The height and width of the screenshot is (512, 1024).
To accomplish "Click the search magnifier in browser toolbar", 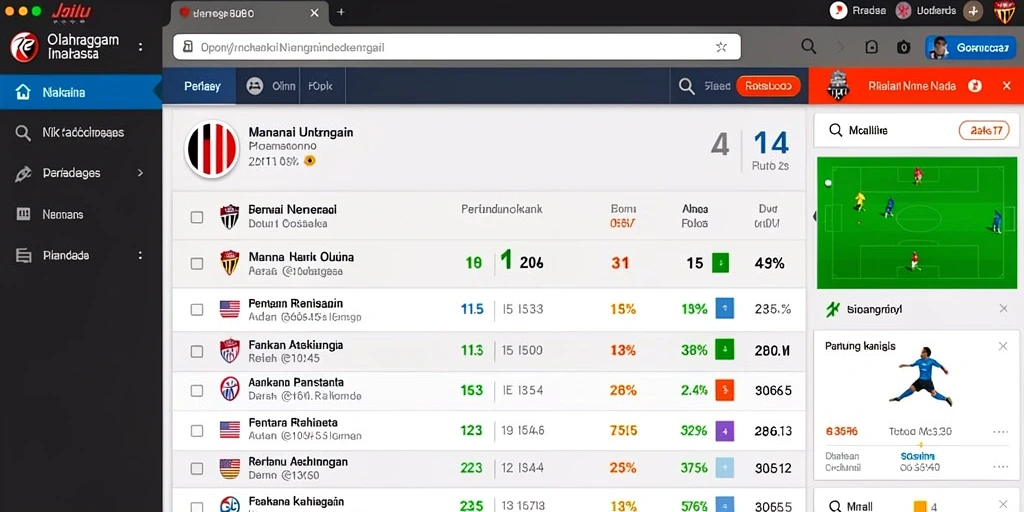I will tap(808, 46).
